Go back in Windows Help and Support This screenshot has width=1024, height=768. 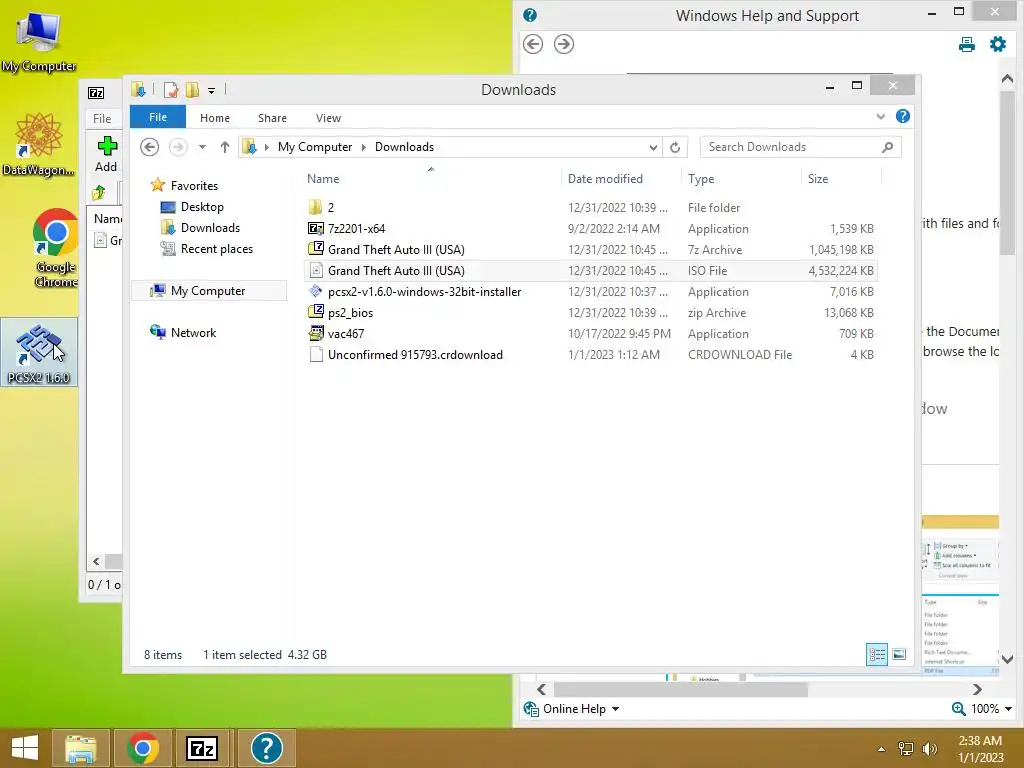coord(533,44)
